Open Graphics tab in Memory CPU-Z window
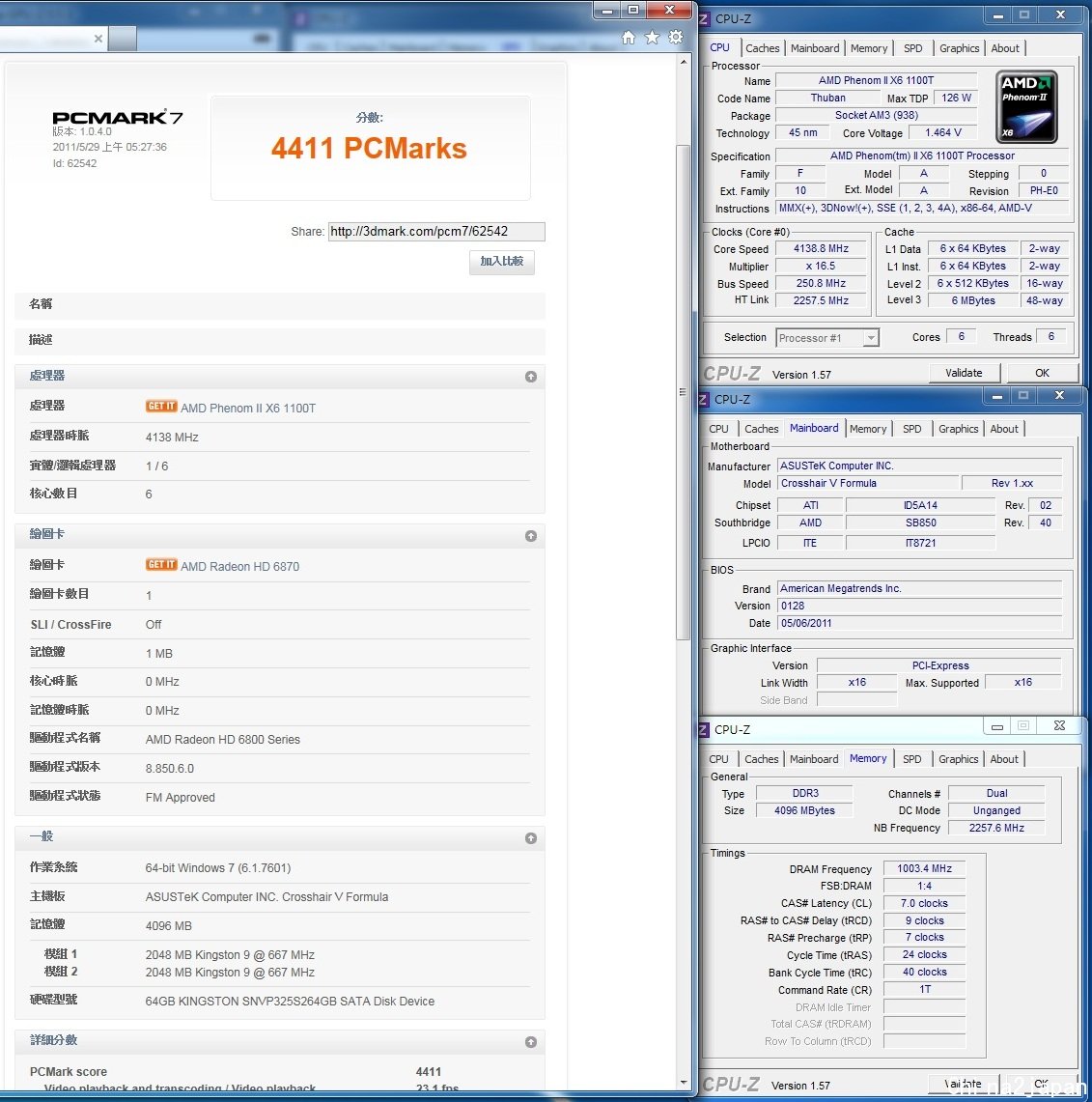Viewport: 1092px width, 1102px height. coord(958,759)
